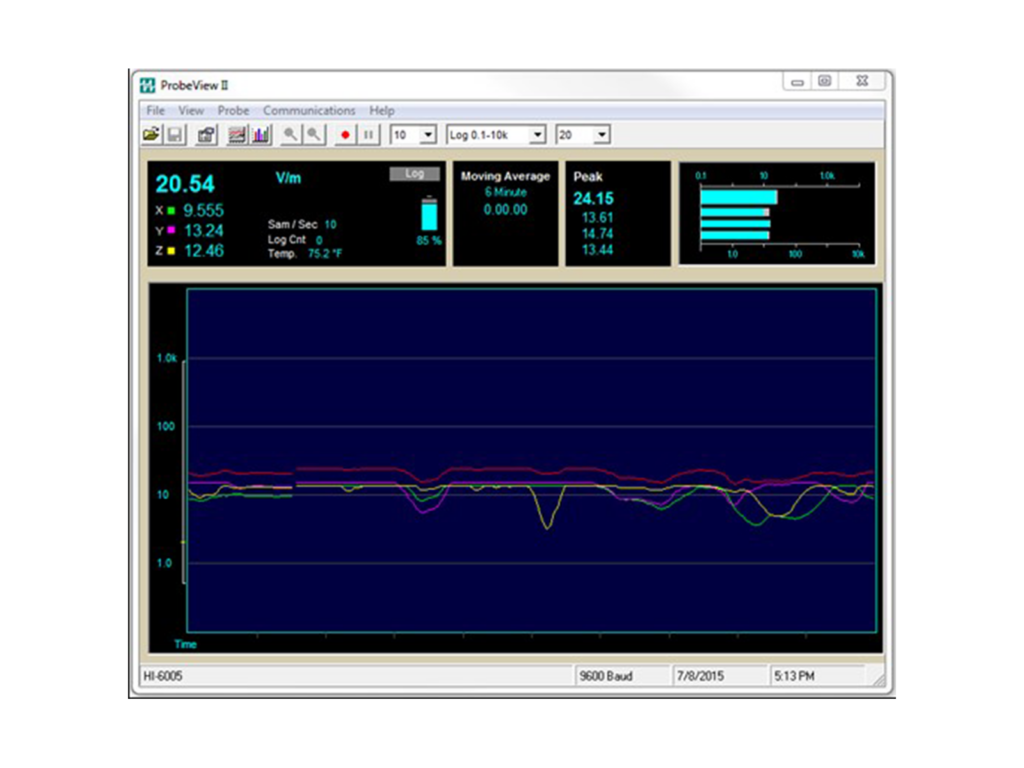Select the Z axis yellow color swatch
Viewport: 1024px width, 768px height.
click(x=172, y=251)
